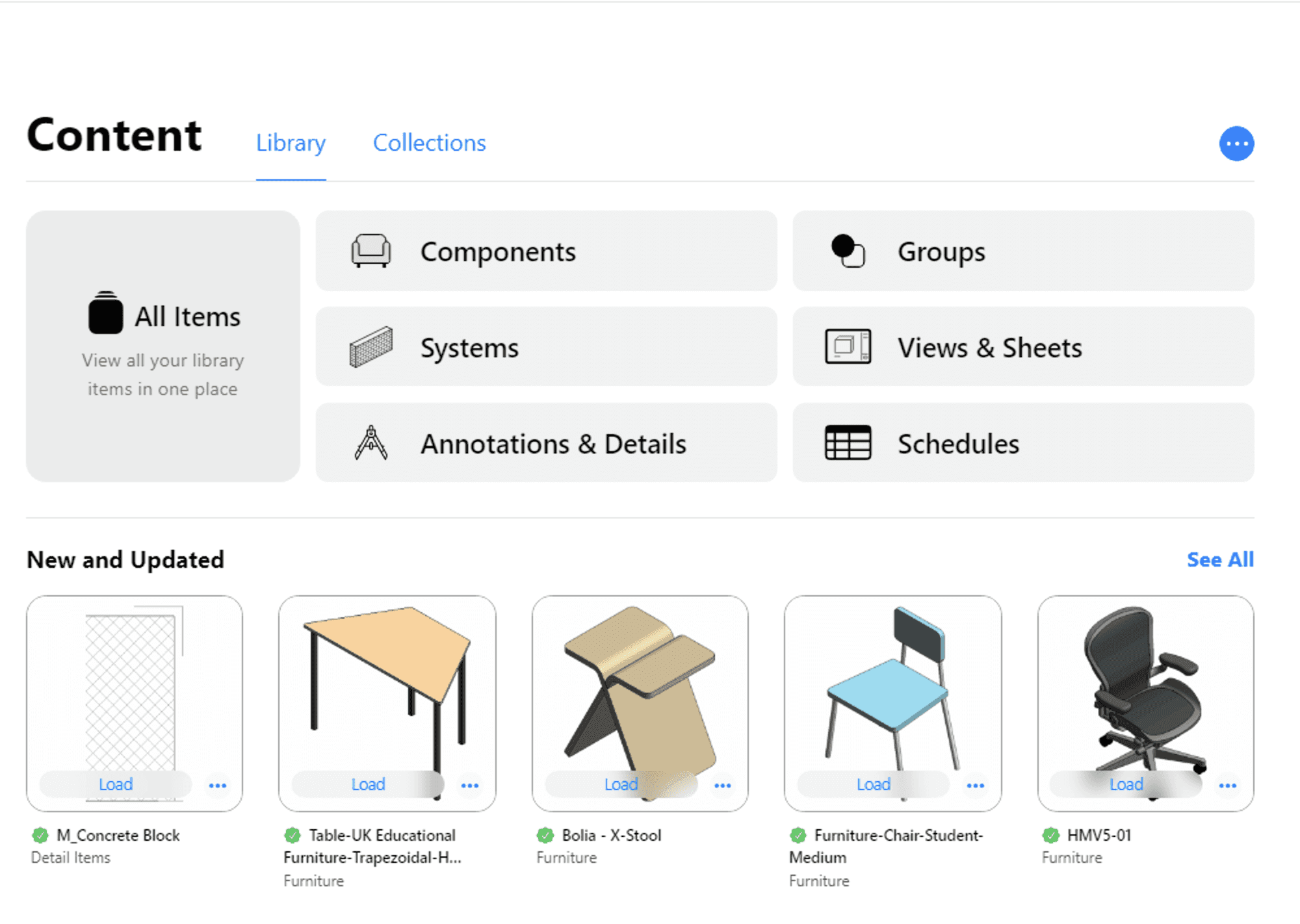Image resolution: width=1300 pixels, height=924 pixels.
Task: Click the Systems wall brick icon
Action: pyautogui.click(x=370, y=347)
